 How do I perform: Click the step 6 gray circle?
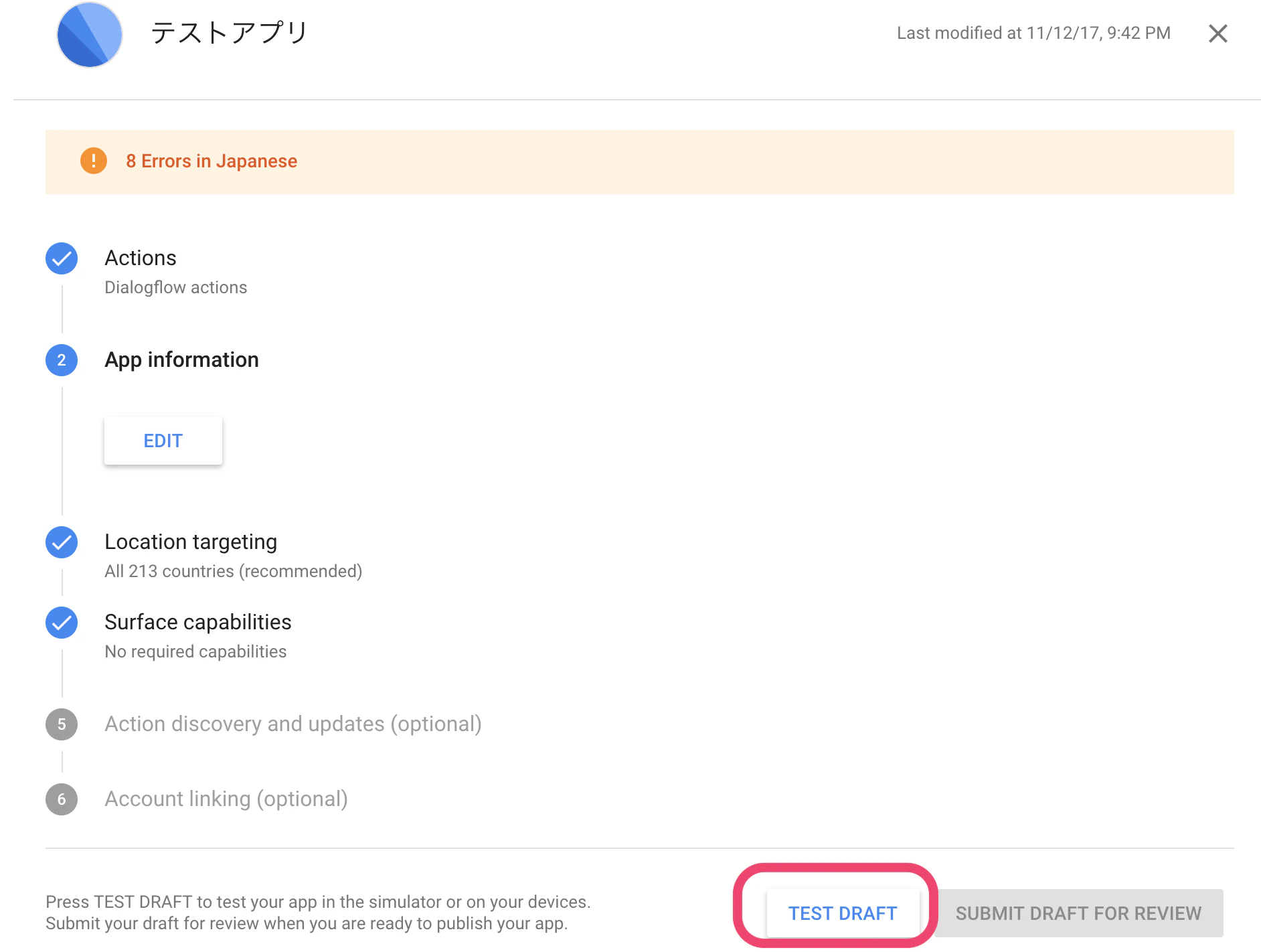click(62, 799)
